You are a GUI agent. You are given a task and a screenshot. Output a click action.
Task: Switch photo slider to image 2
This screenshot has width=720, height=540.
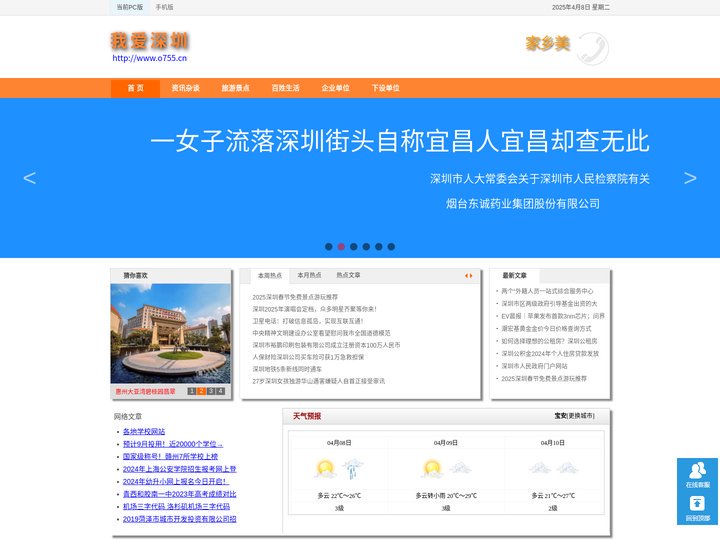point(201,391)
